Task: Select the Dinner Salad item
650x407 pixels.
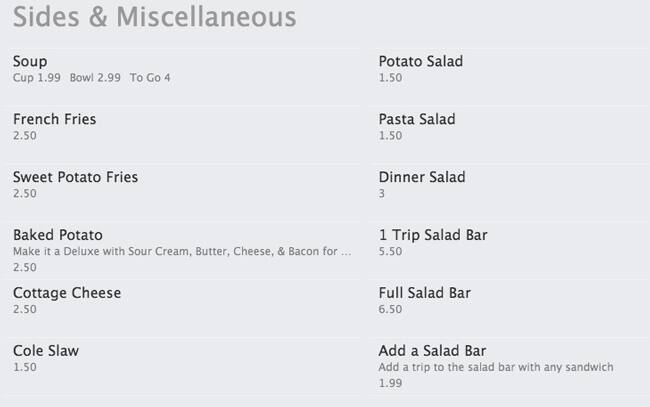Action: 421,178
